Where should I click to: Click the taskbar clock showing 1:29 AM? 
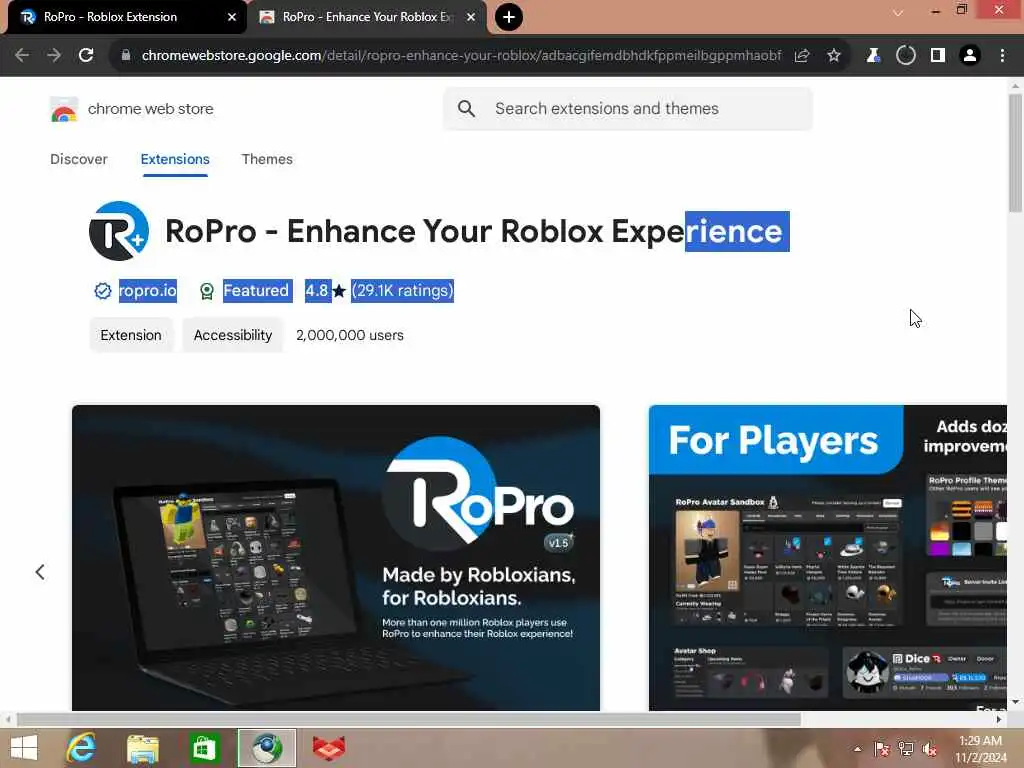coord(981,749)
